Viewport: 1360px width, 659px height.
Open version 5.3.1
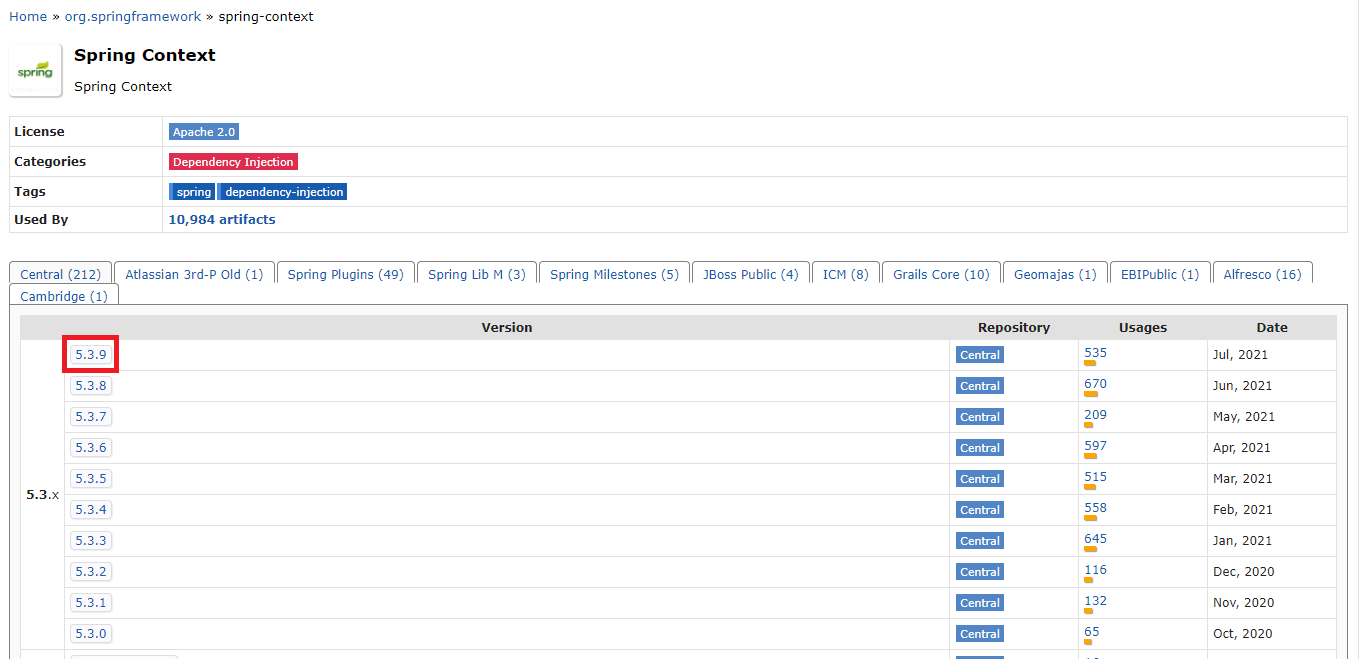coord(91,602)
